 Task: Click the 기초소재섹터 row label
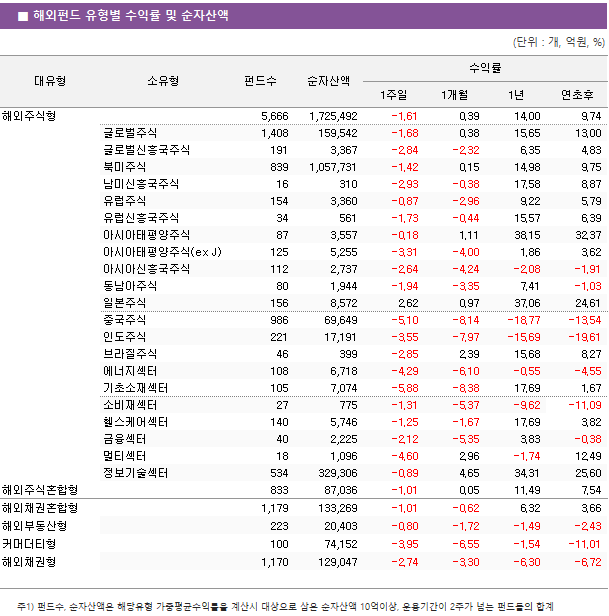click(136, 388)
